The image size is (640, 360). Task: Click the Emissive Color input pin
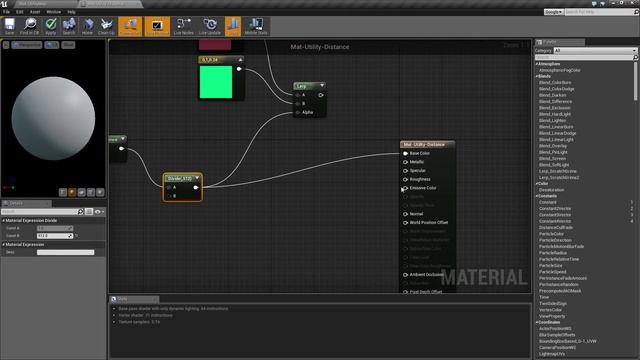(405, 188)
